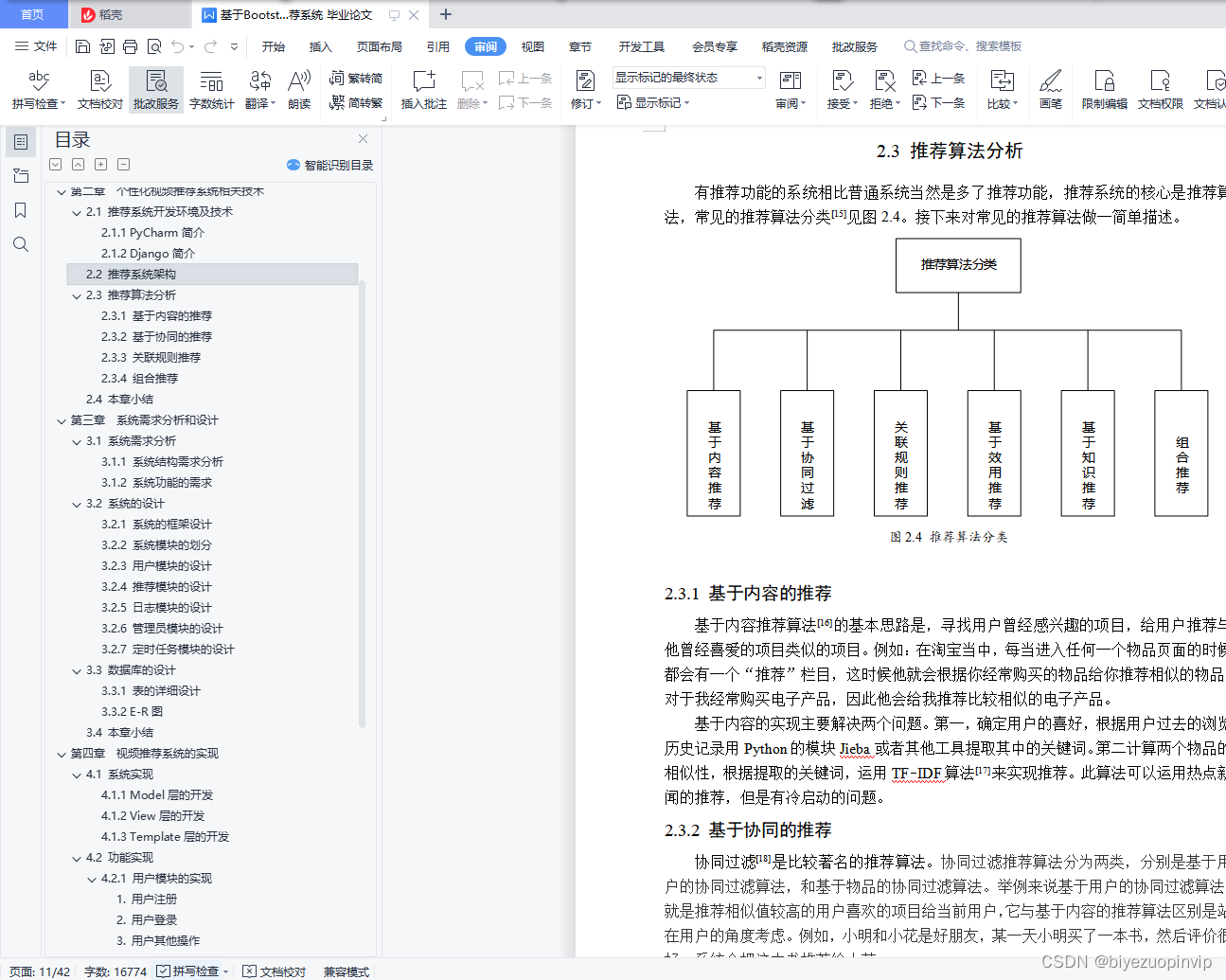
Task: Collapse the 3.3 数据库的设计 node
Action: tap(78, 670)
